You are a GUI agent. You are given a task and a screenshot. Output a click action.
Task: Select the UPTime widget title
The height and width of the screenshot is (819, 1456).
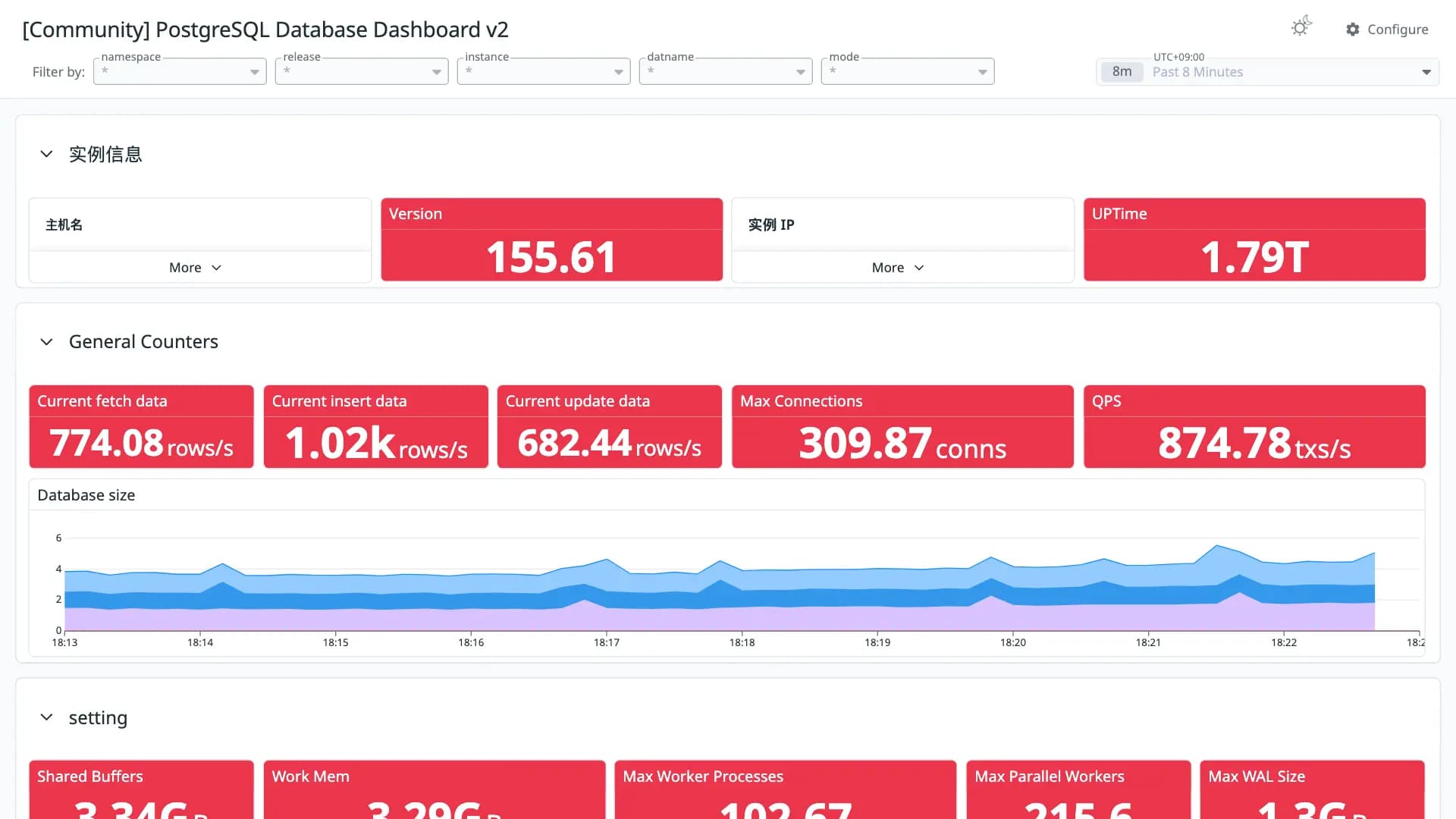[1119, 214]
